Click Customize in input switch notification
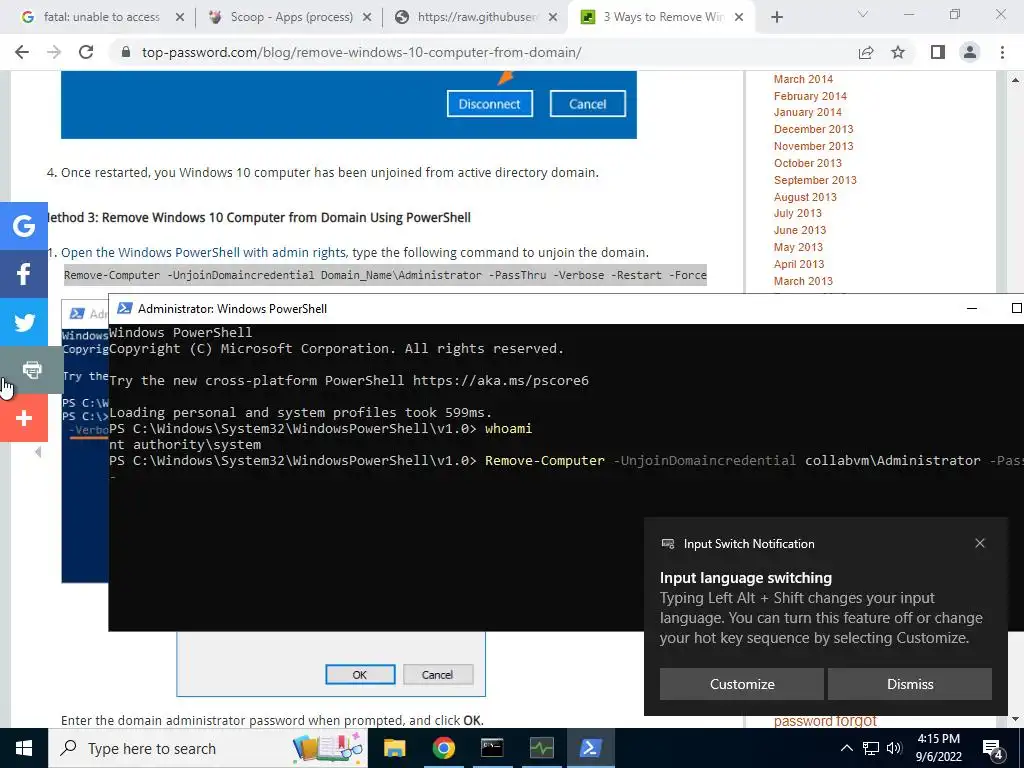This screenshot has width=1024, height=768. point(742,684)
